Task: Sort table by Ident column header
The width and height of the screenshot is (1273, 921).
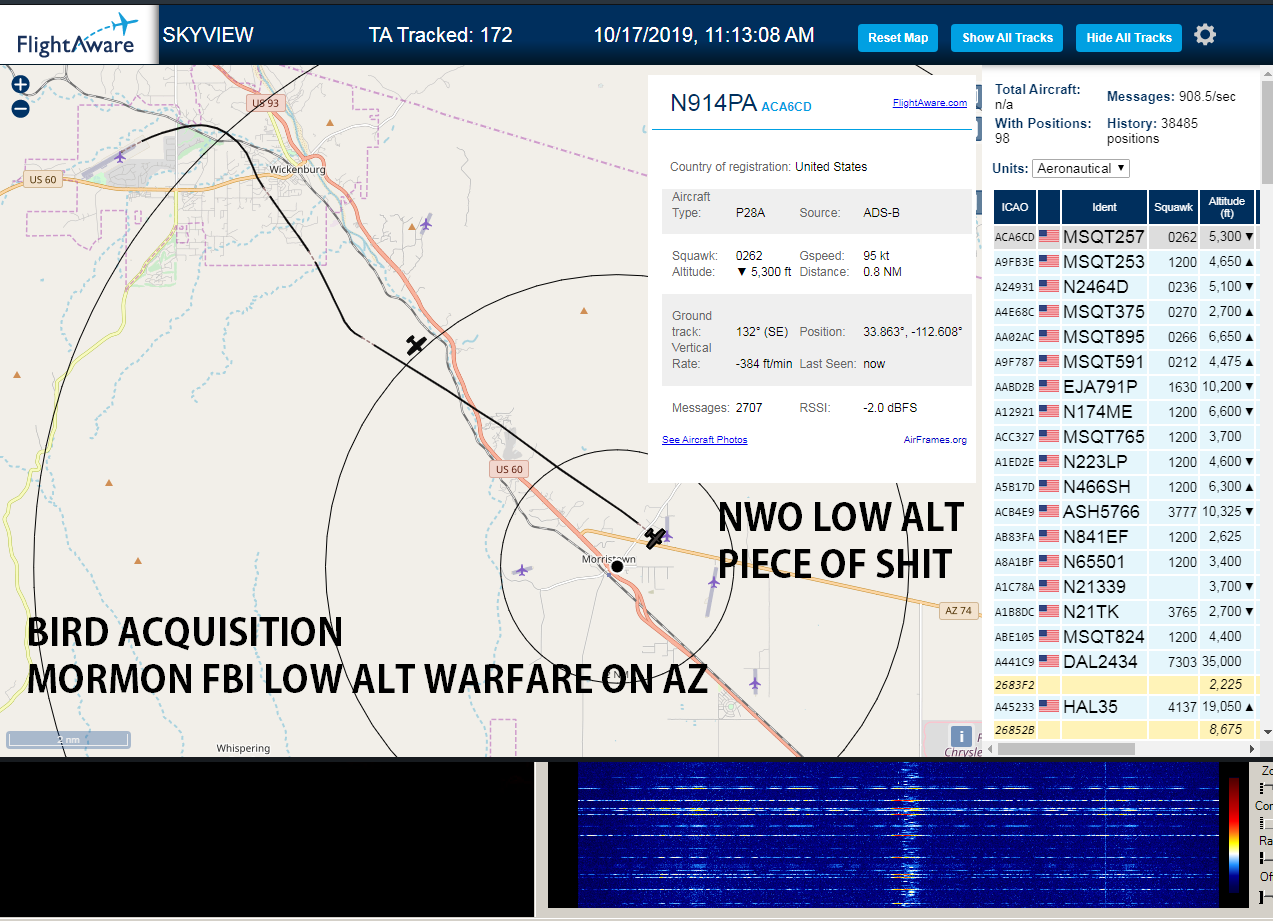Action: pos(1104,207)
